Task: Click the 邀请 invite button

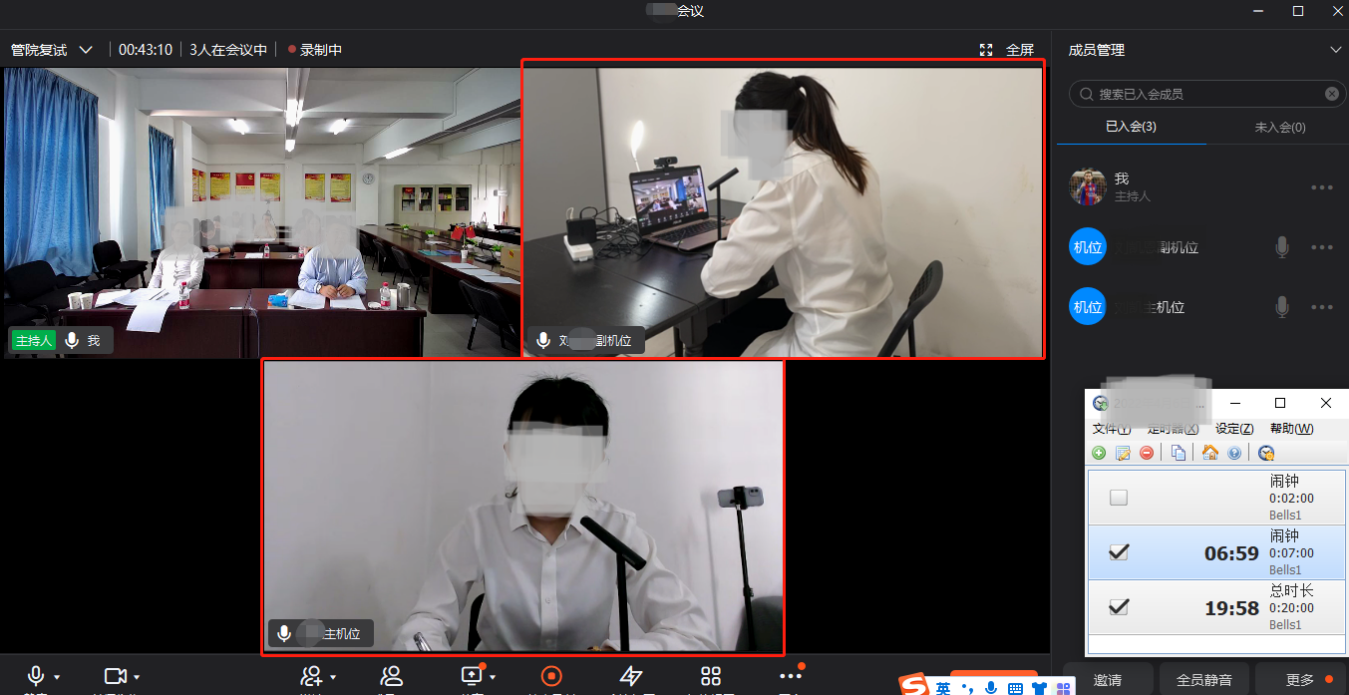Action: click(x=1107, y=680)
